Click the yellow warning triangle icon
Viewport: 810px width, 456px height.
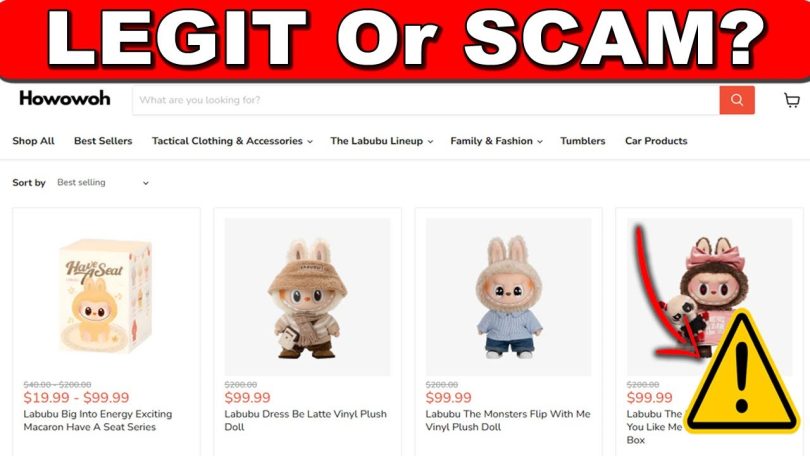pos(742,372)
